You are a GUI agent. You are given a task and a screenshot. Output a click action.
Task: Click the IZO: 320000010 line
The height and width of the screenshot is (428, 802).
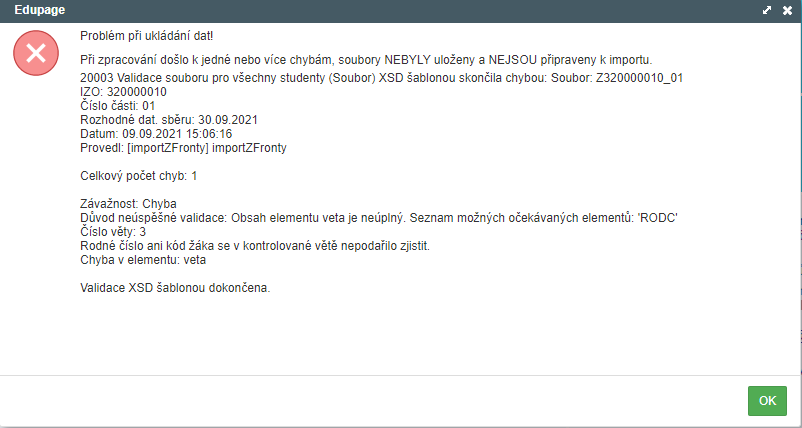[x=123, y=91]
